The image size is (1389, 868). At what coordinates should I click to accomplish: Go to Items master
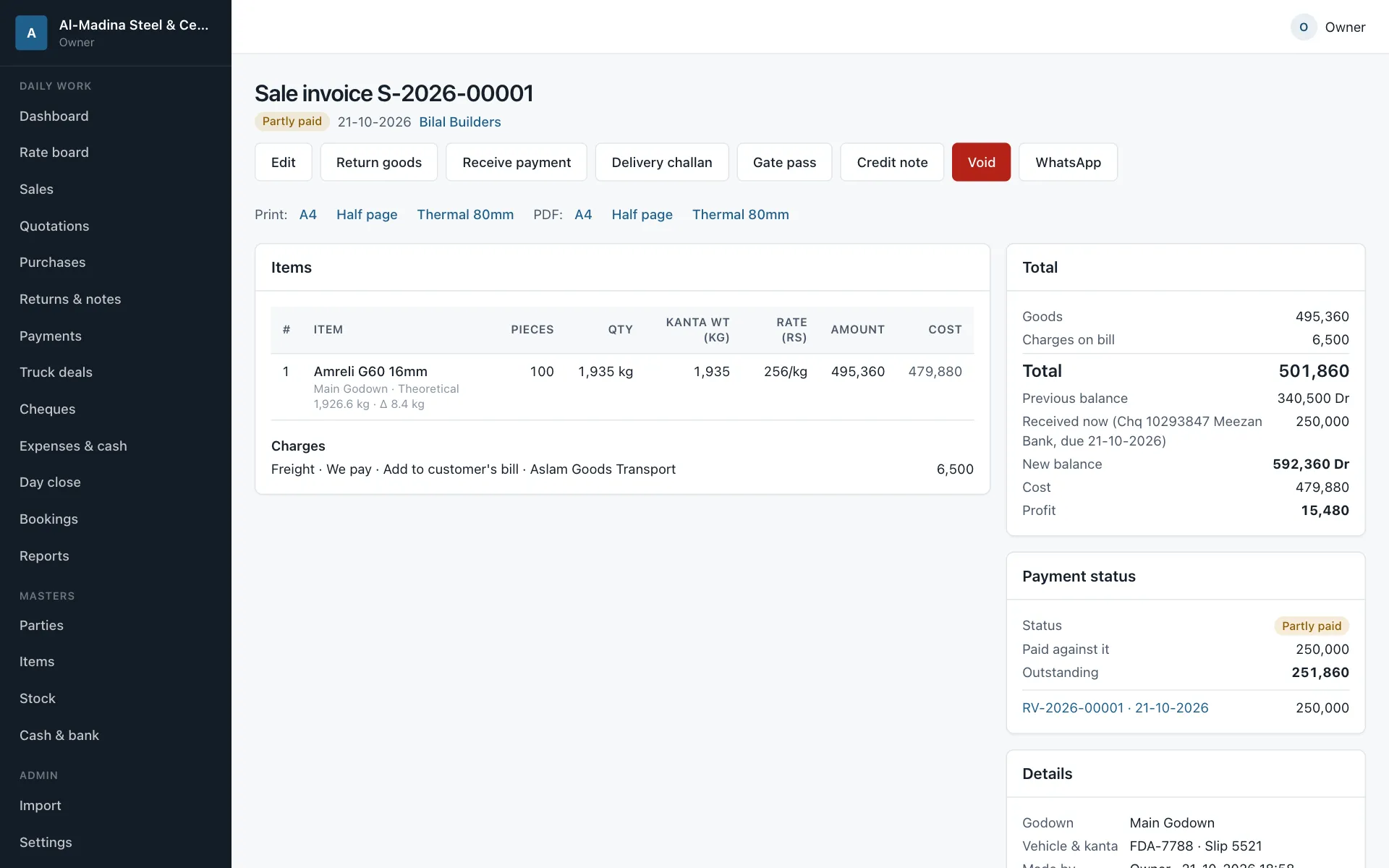coord(37,662)
